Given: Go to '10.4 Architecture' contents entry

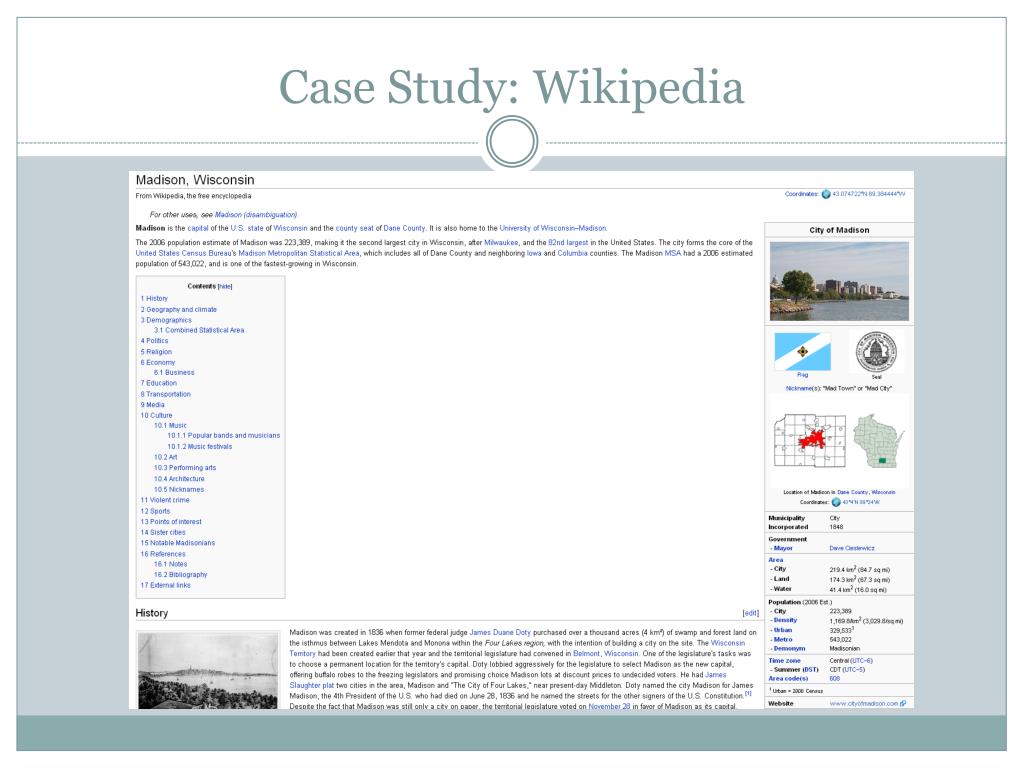Looking at the screenshot, I should 180,479.
